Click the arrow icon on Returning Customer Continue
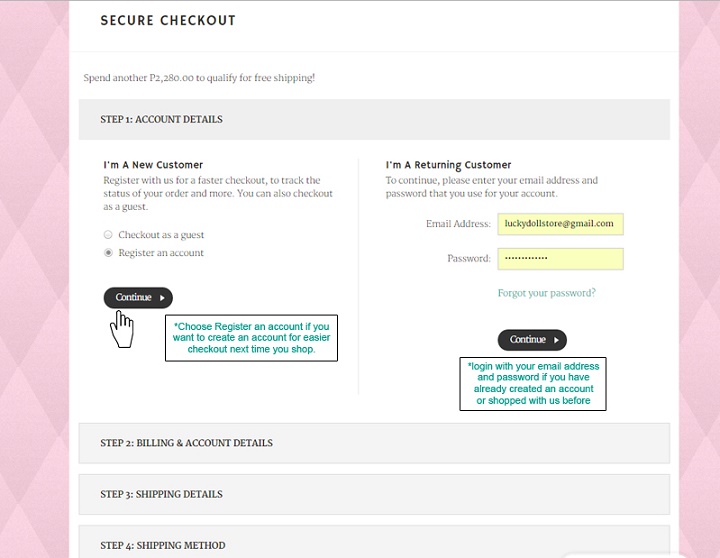The height and width of the screenshot is (558, 720). pyautogui.click(x=556, y=340)
